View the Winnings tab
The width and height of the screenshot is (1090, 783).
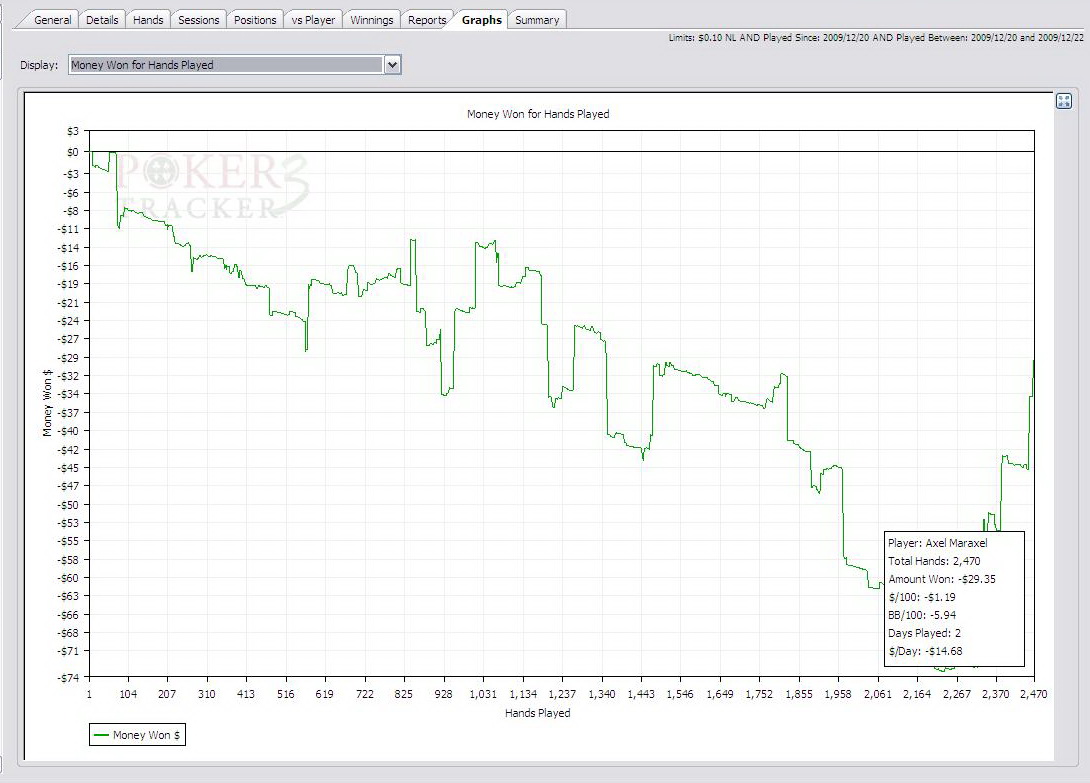(x=372, y=20)
